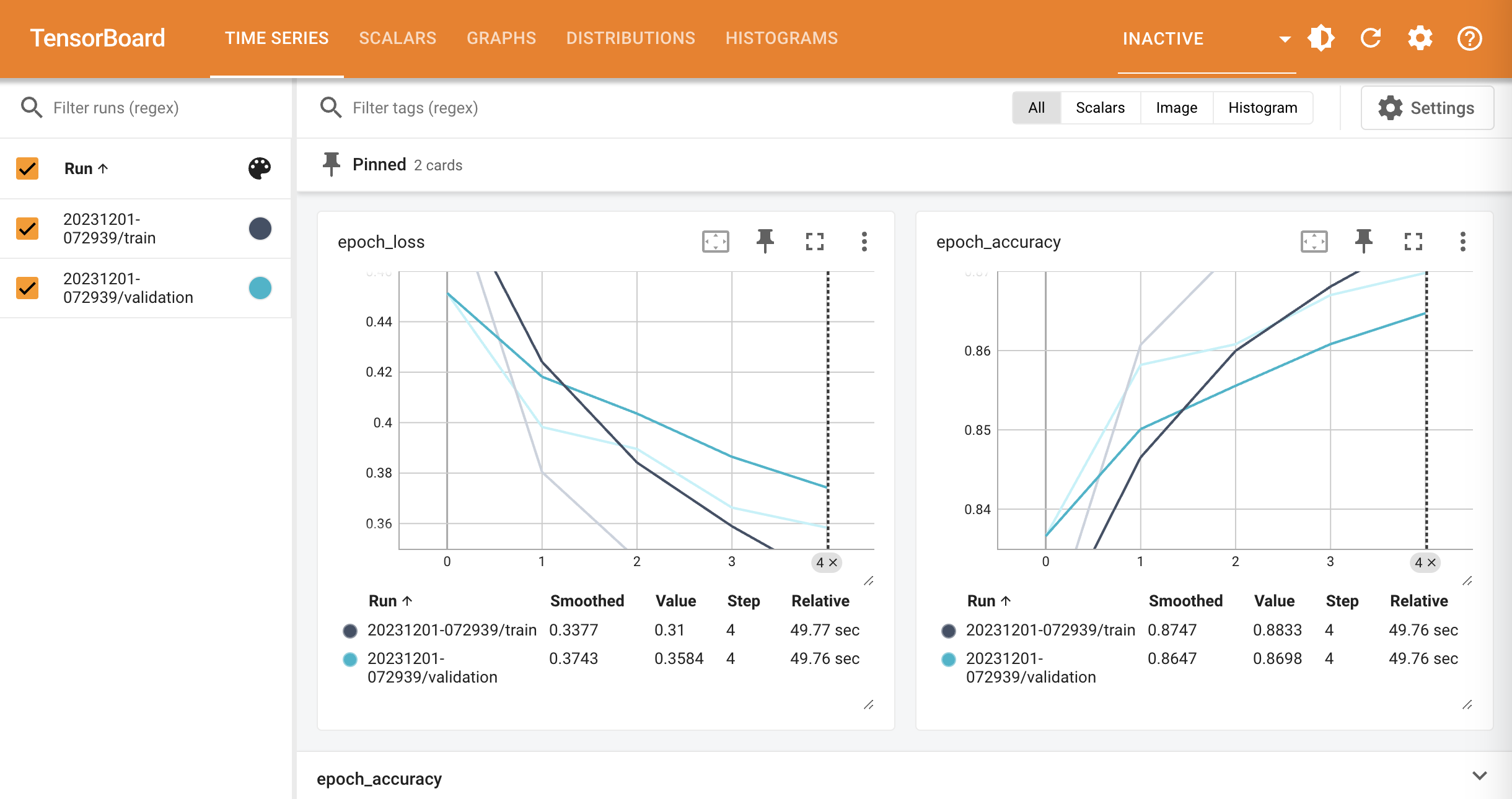
Task: Click the '2 cards' pinned count
Action: tap(438, 165)
